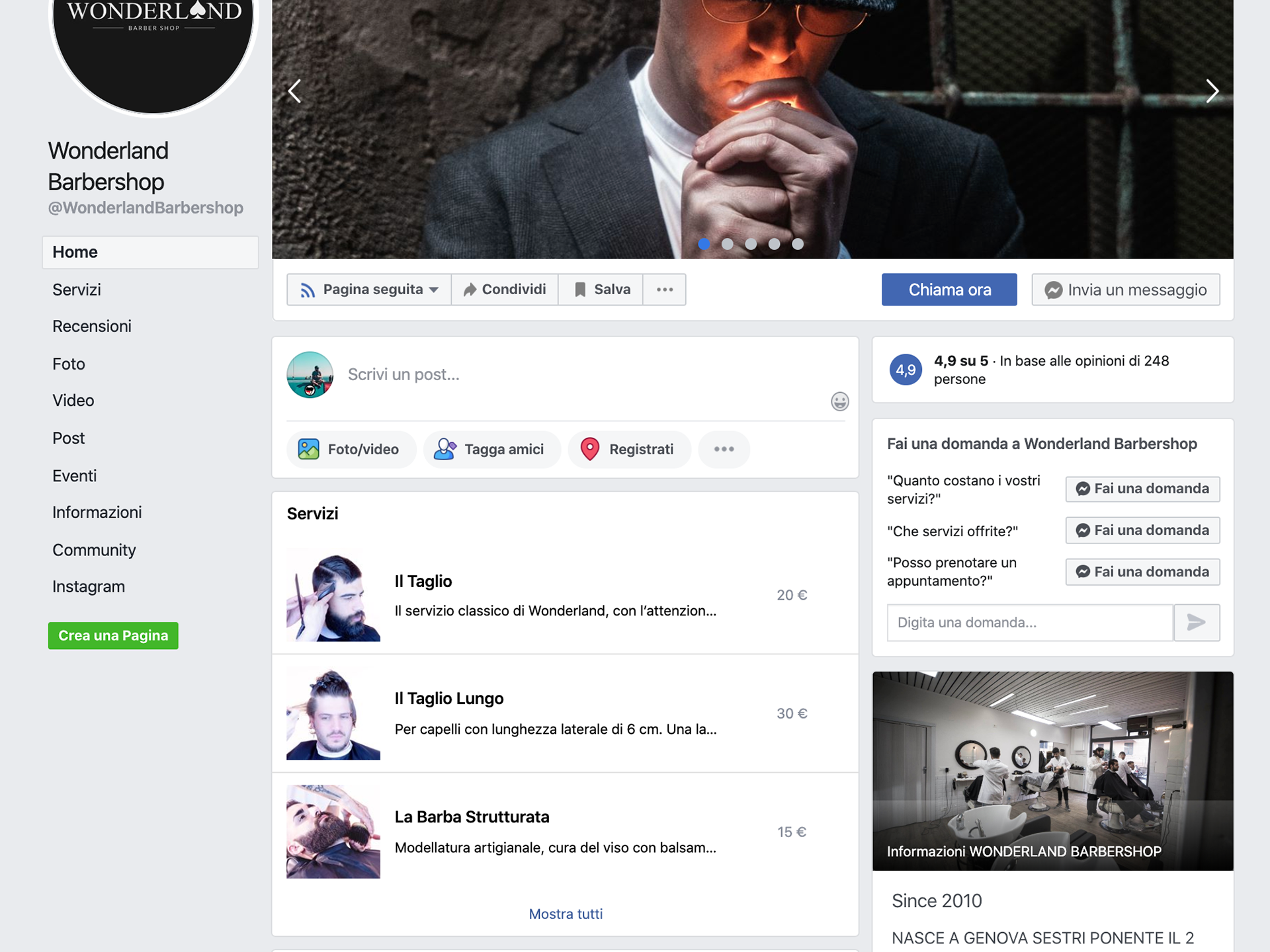Image resolution: width=1270 pixels, height=952 pixels.
Task: Click the Digita una domanda field
Action: tap(1030, 623)
